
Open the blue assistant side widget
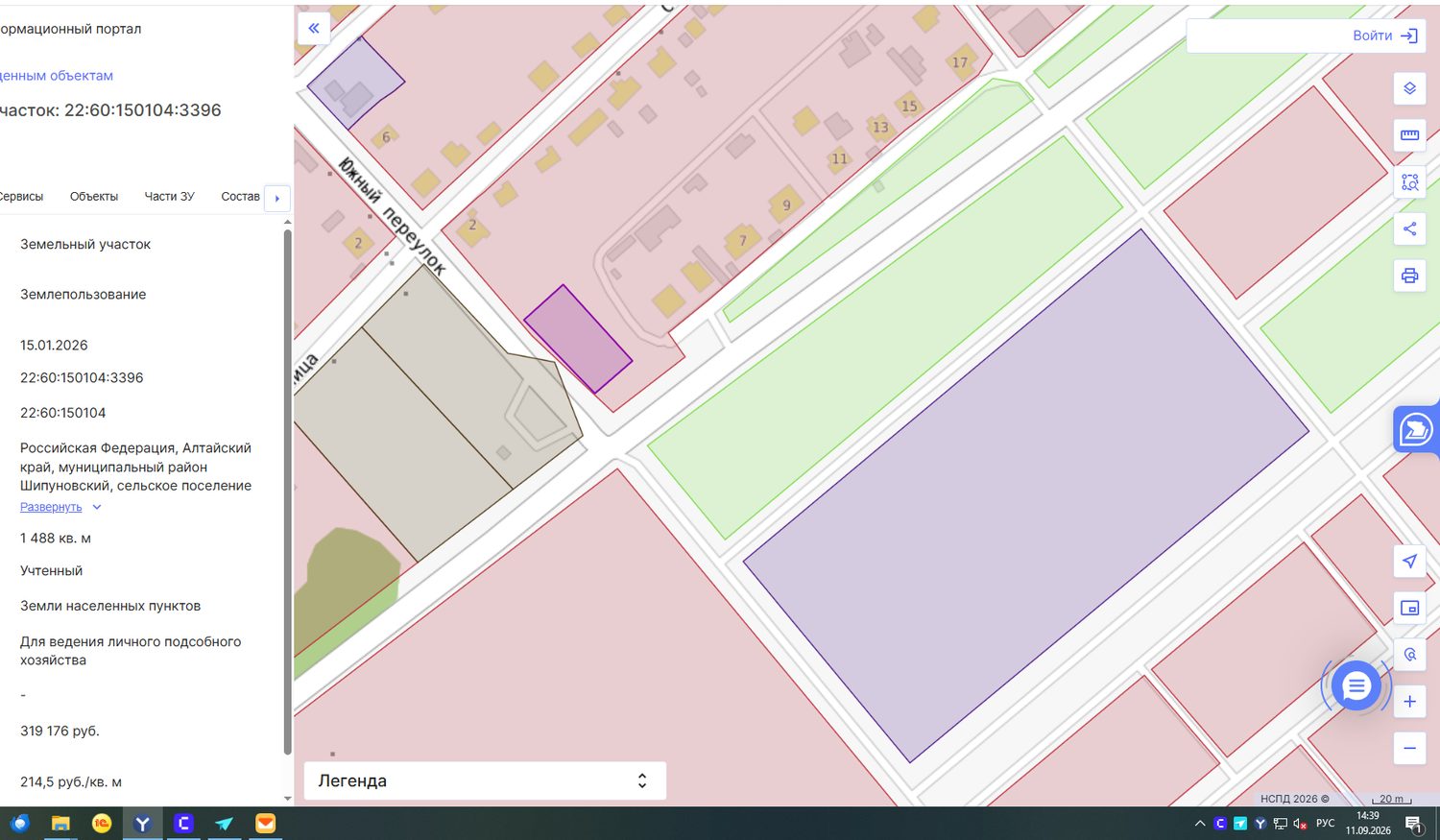[x=1416, y=429]
